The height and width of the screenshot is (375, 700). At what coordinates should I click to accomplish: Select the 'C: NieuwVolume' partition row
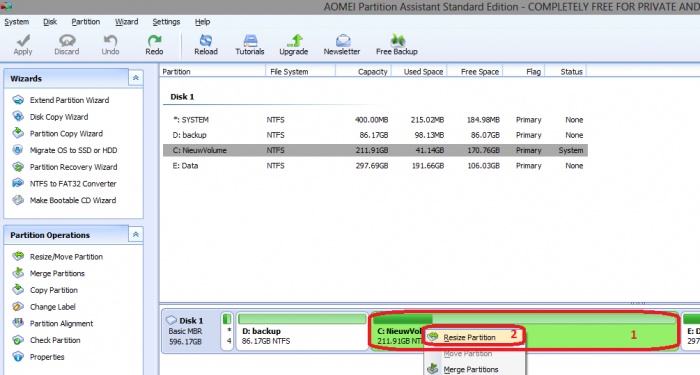[375, 150]
